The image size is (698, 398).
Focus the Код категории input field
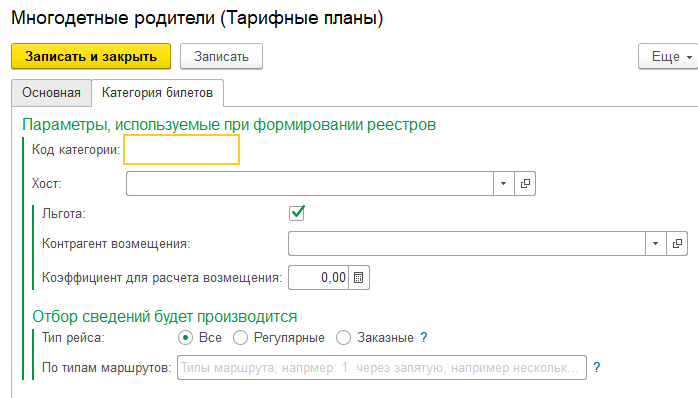coord(182,150)
